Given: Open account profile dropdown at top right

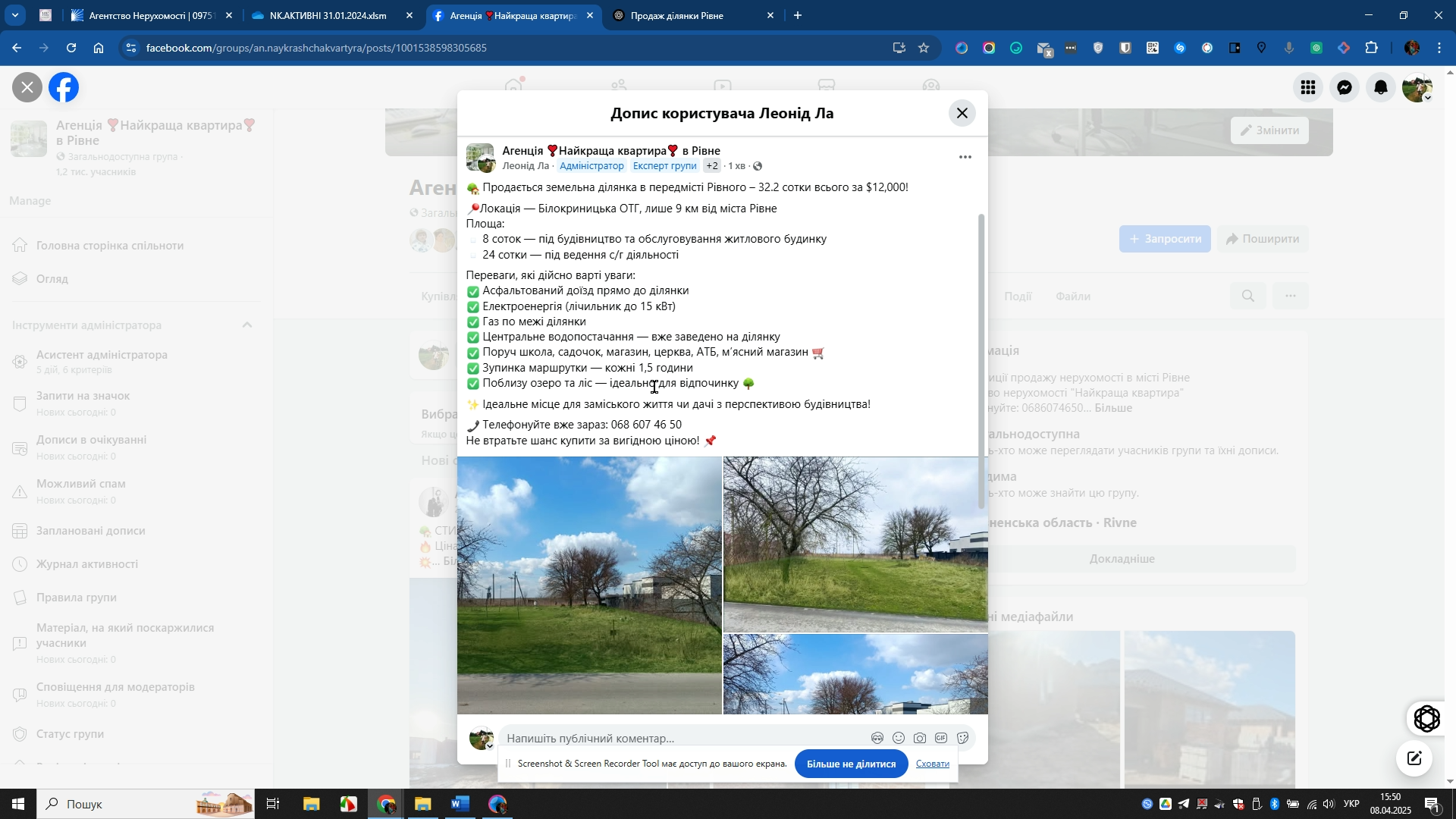Looking at the screenshot, I should [x=1417, y=88].
